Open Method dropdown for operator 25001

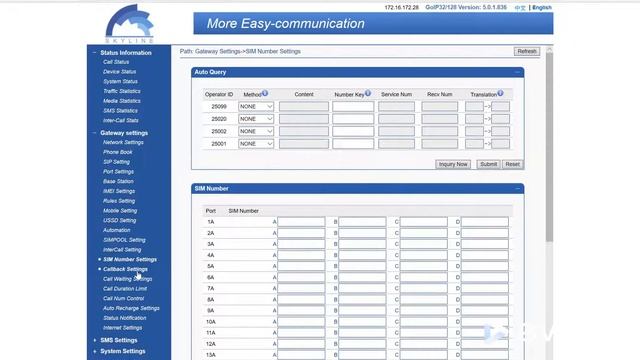pos(256,144)
